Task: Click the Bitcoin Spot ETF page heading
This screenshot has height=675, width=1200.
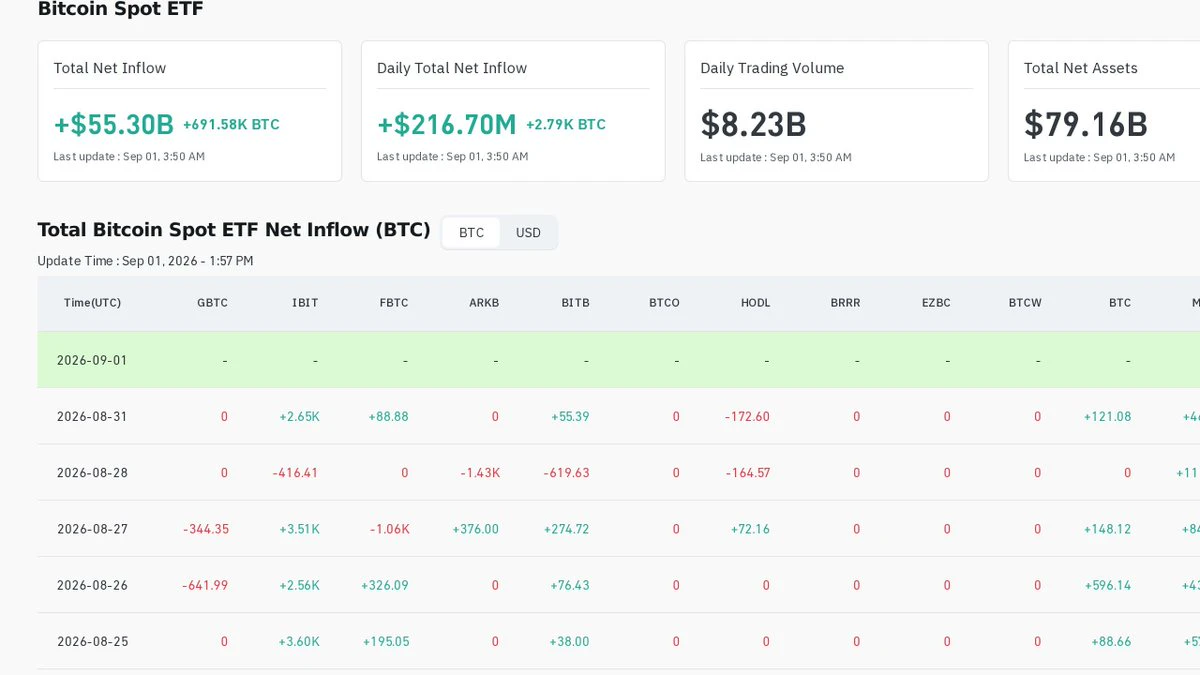Action: click(x=120, y=9)
